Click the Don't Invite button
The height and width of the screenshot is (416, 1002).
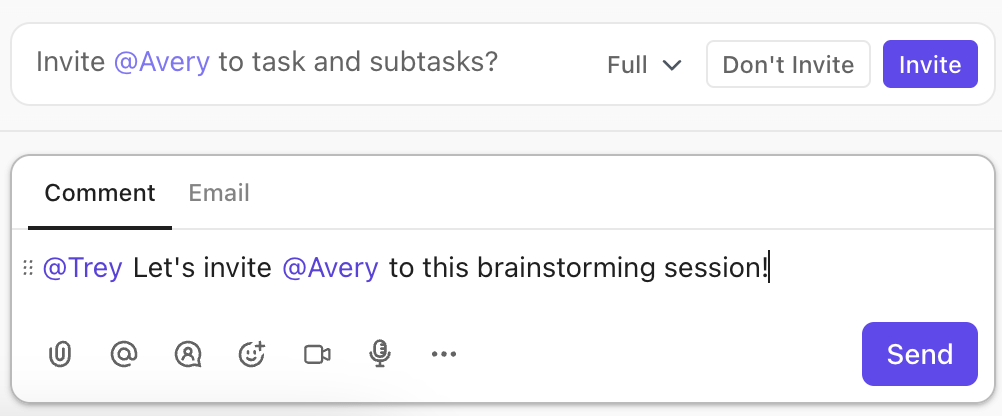(x=788, y=65)
